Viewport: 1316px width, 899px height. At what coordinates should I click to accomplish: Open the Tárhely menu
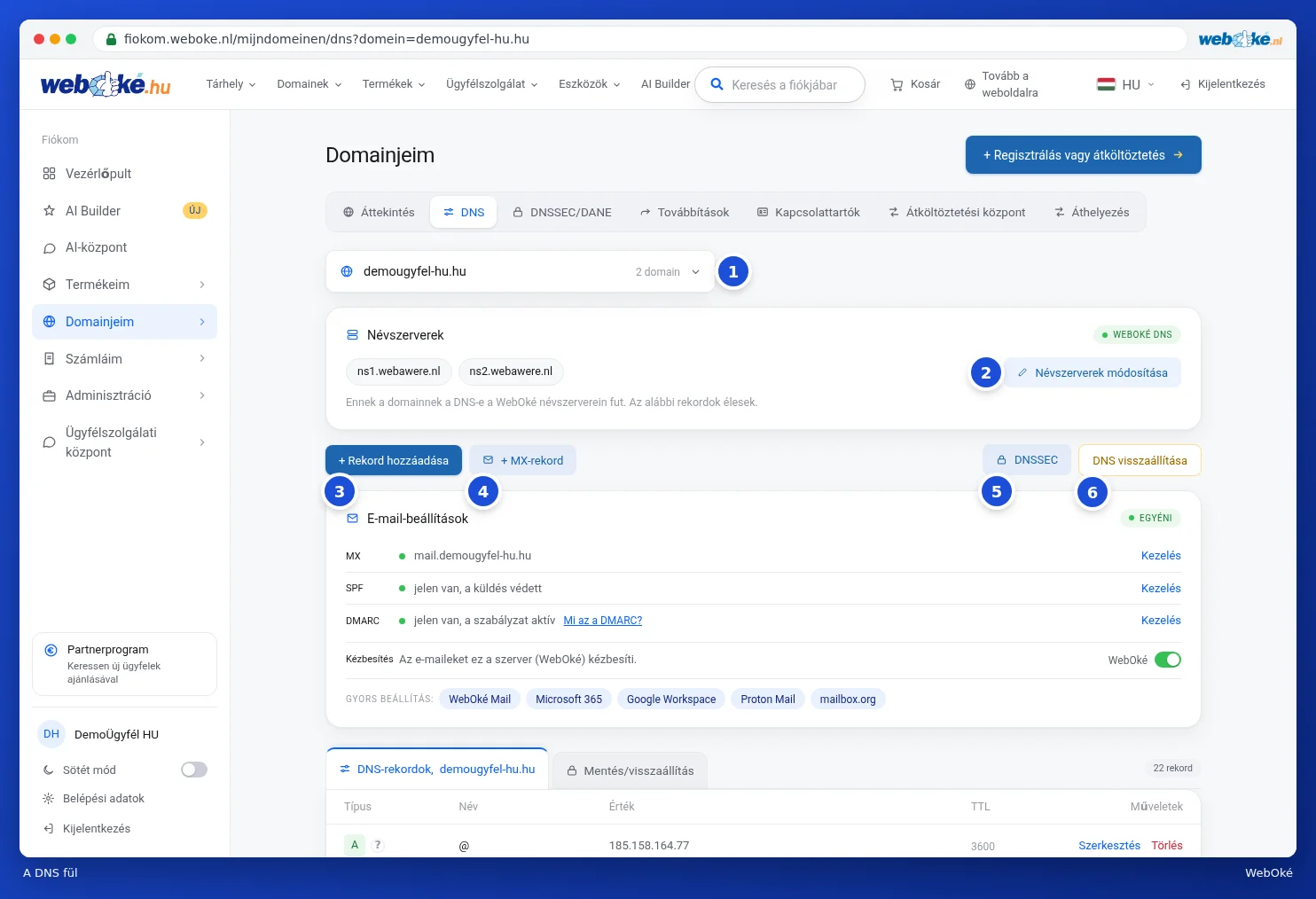(231, 84)
